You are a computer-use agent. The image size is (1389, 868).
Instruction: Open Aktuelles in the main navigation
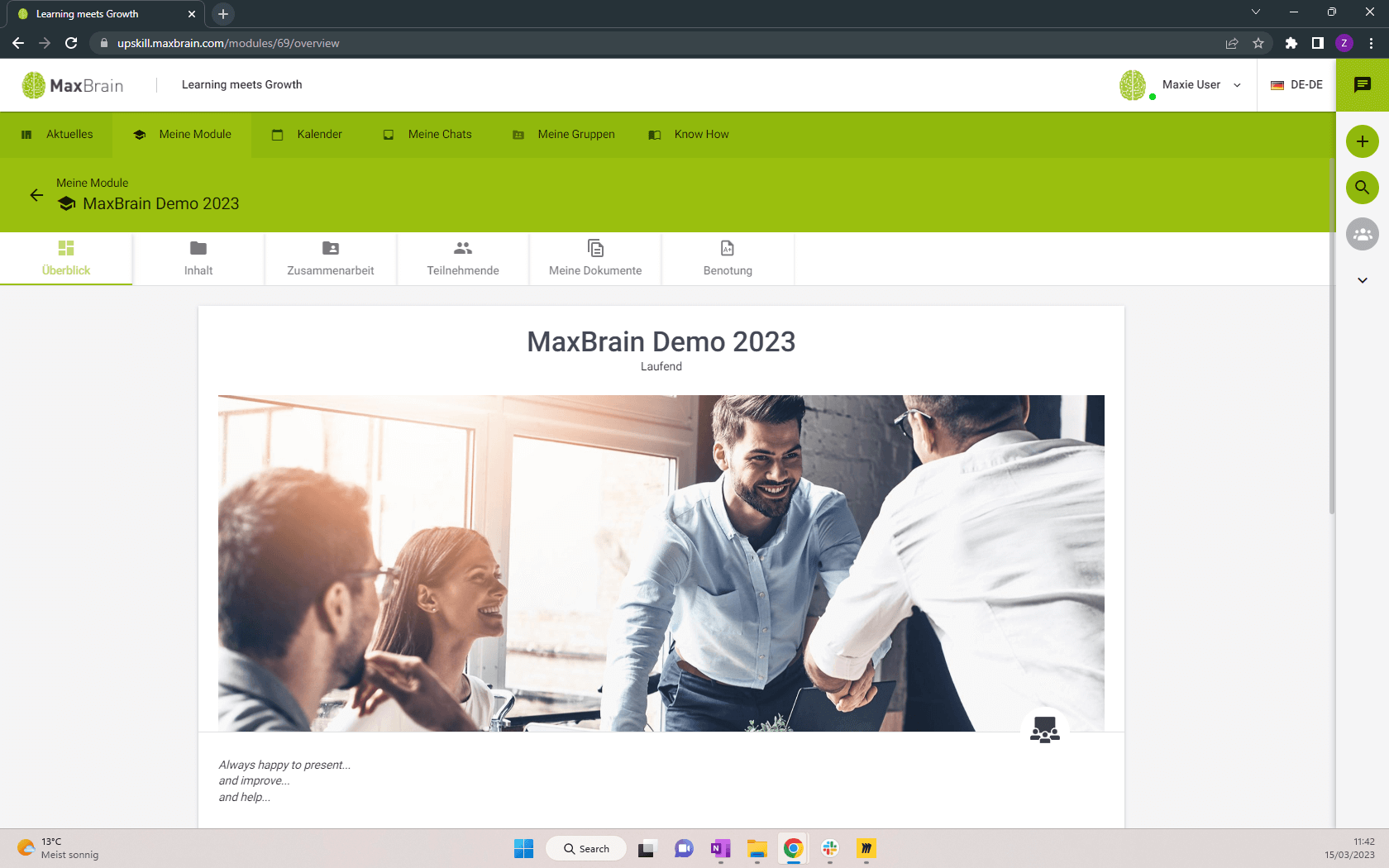pyautogui.click(x=56, y=134)
